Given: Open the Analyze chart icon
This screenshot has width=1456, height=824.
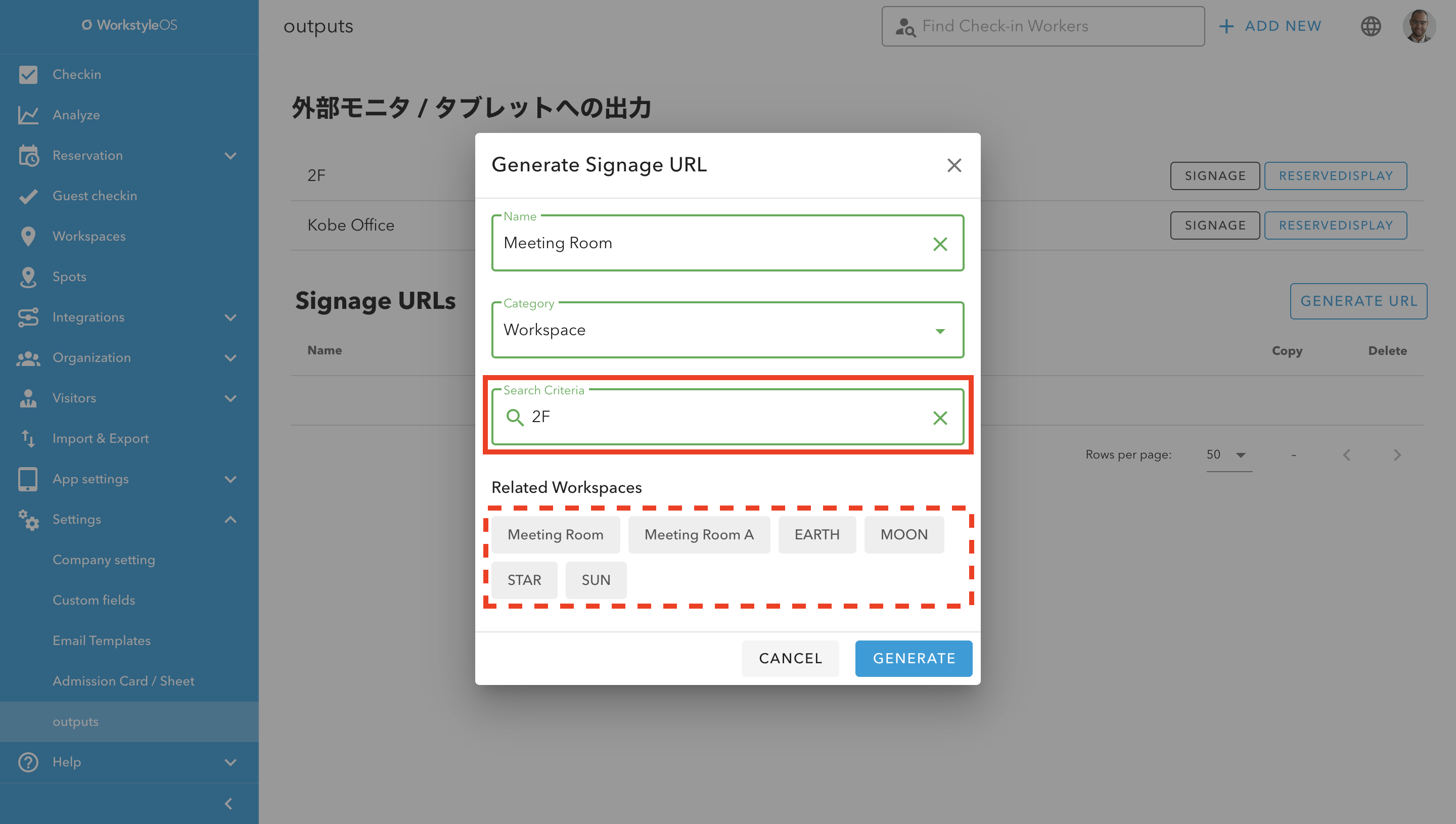Looking at the screenshot, I should pos(28,115).
